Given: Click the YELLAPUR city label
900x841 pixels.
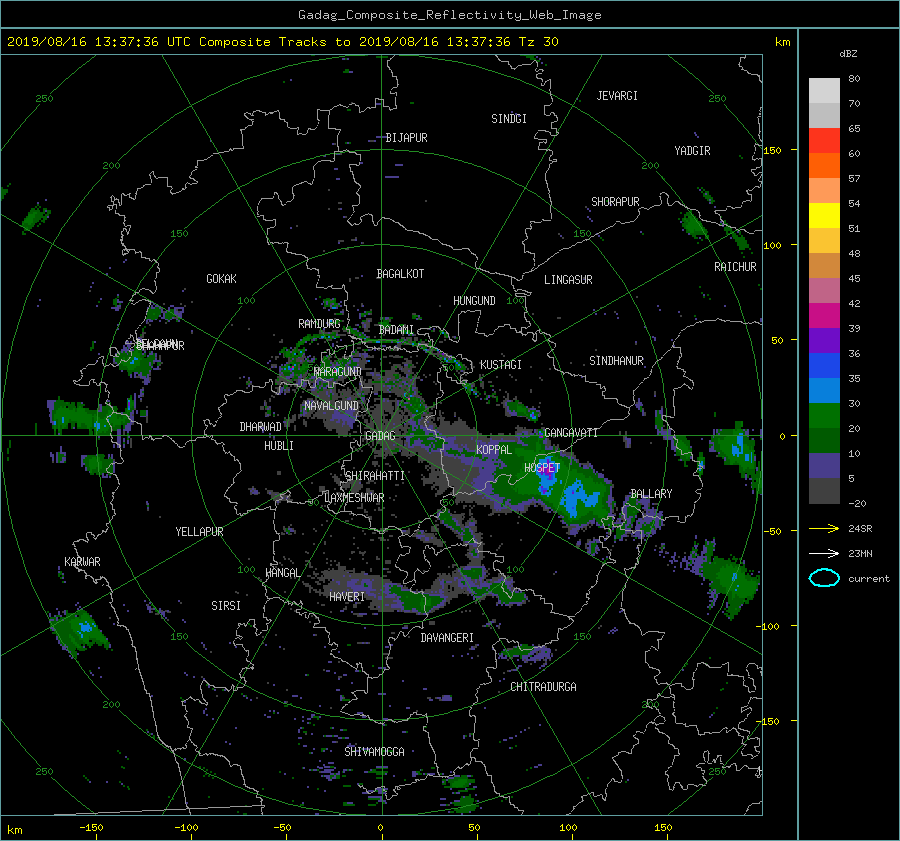Looking at the screenshot, I should (x=199, y=532).
